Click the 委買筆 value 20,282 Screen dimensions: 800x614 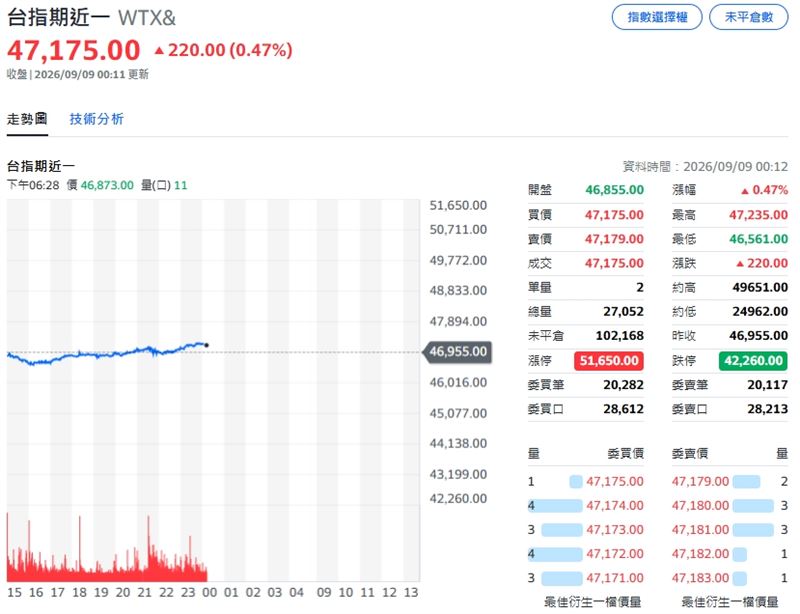click(623, 385)
